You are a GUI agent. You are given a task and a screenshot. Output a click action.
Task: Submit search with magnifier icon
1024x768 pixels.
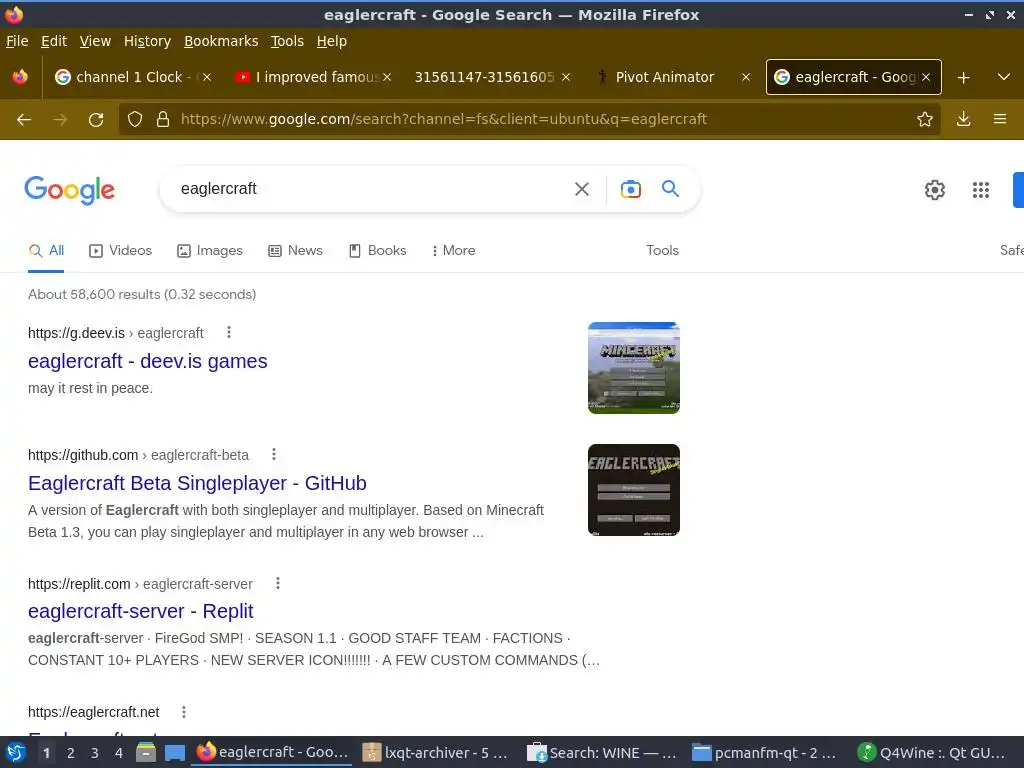click(x=670, y=189)
